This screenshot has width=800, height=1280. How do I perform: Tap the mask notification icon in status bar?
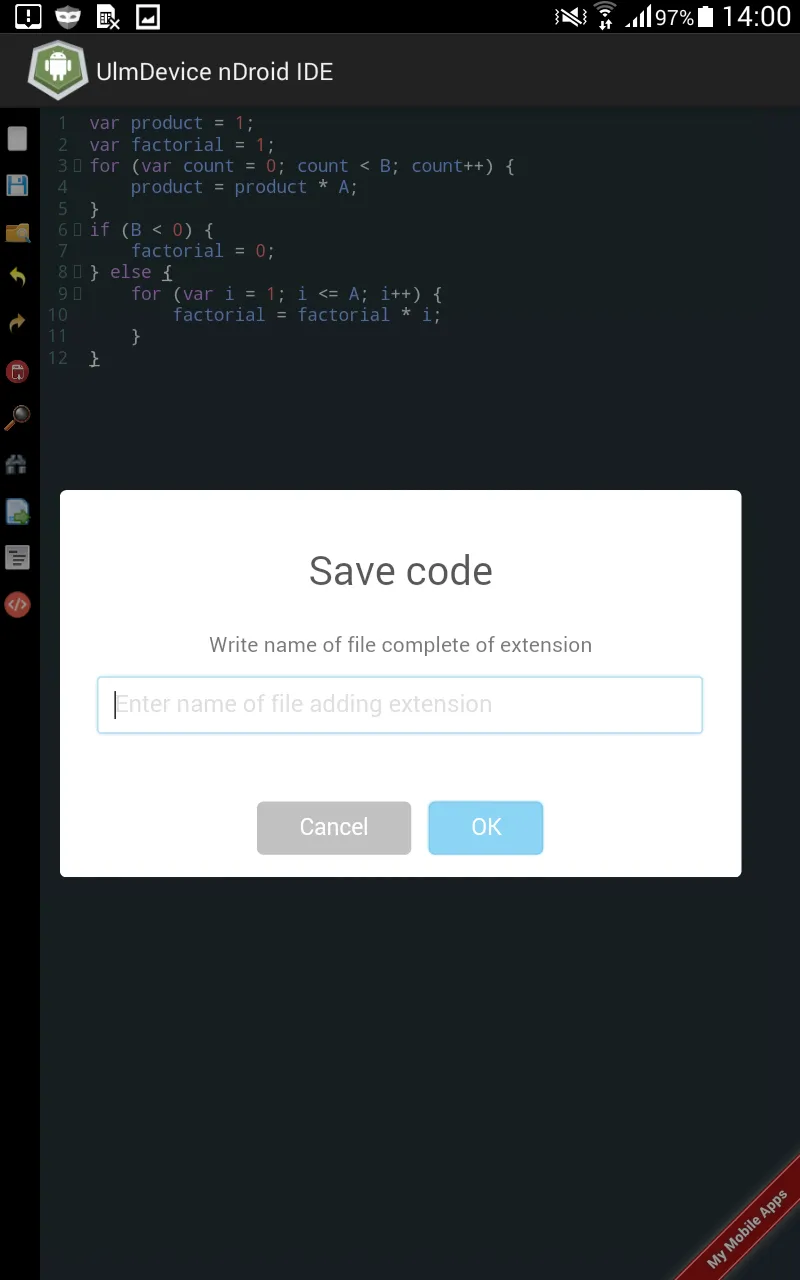68,16
